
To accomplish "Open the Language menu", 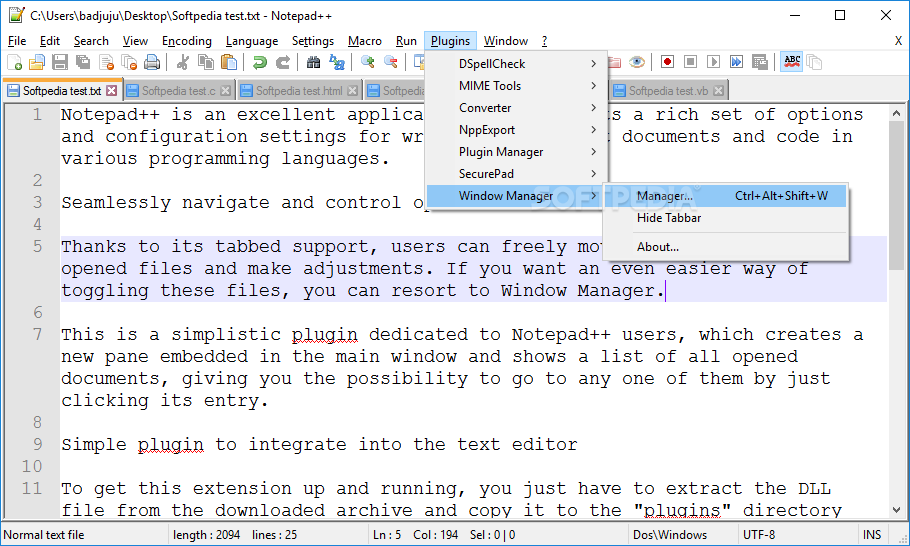I will pyautogui.click(x=252, y=41).
